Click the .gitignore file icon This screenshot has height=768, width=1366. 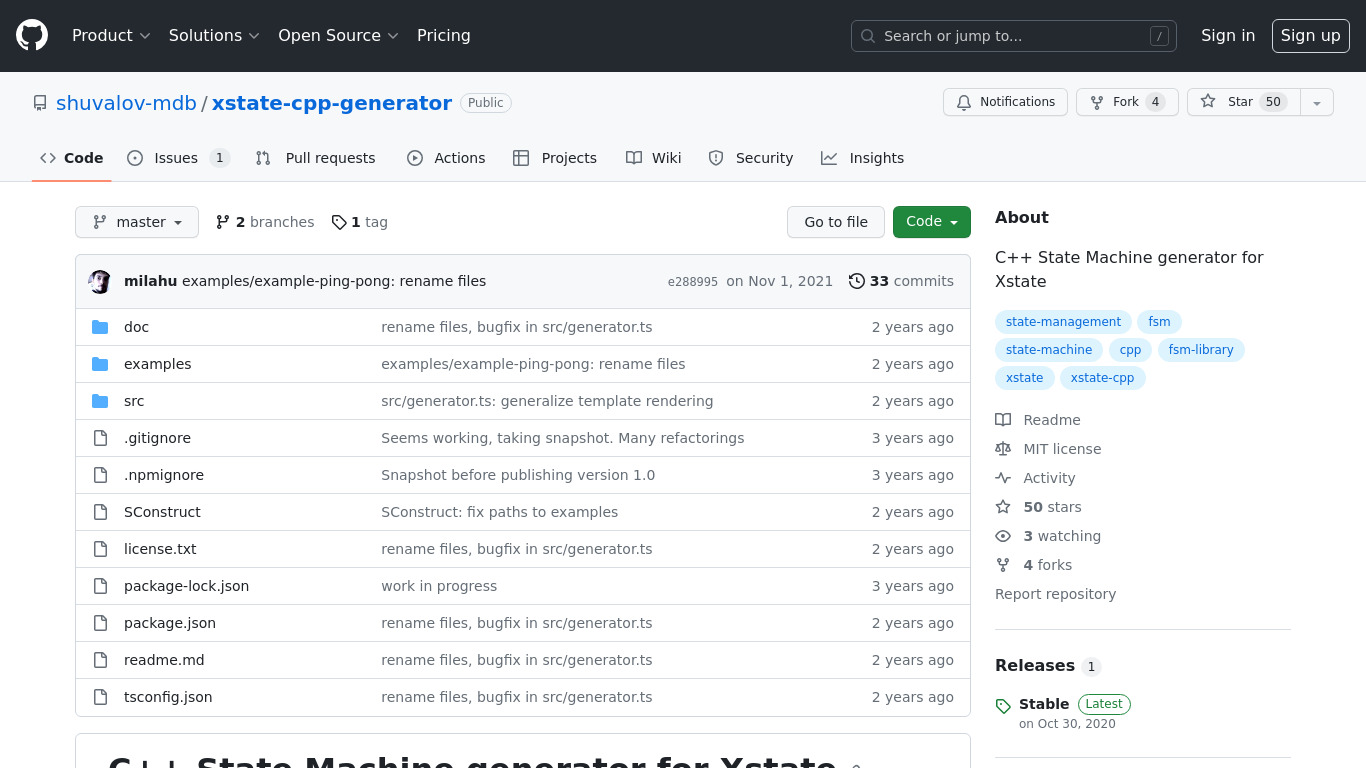click(x=100, y=438)
